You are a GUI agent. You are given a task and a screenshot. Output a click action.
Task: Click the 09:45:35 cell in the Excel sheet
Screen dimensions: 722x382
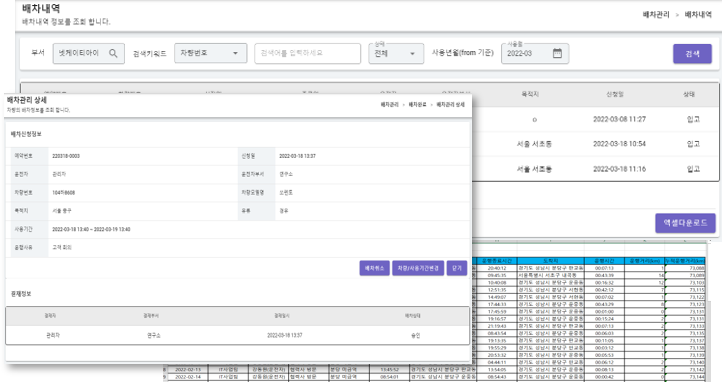(x=497, y=275)
